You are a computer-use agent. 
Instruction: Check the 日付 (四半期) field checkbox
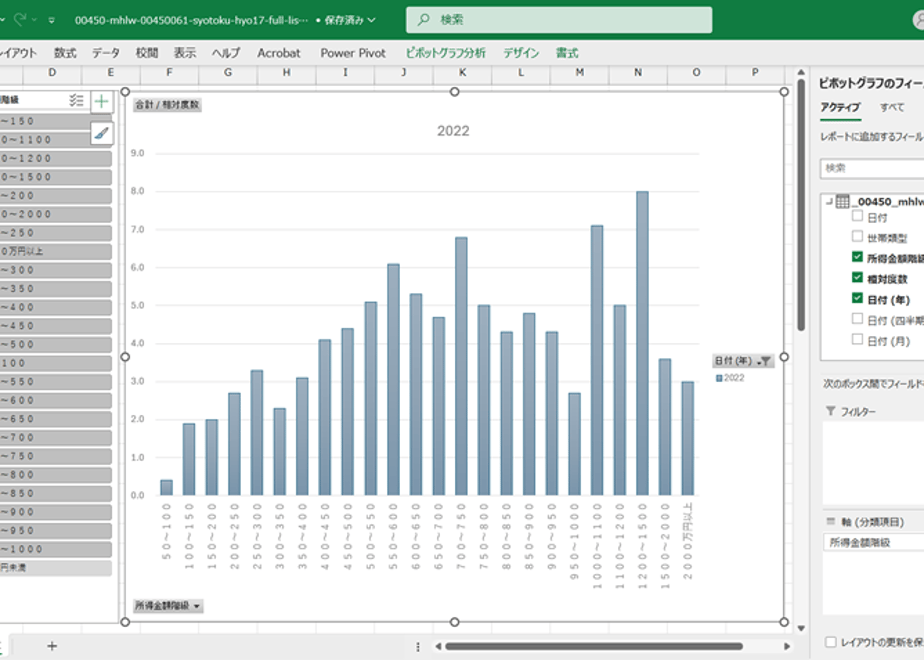point(857,319)
